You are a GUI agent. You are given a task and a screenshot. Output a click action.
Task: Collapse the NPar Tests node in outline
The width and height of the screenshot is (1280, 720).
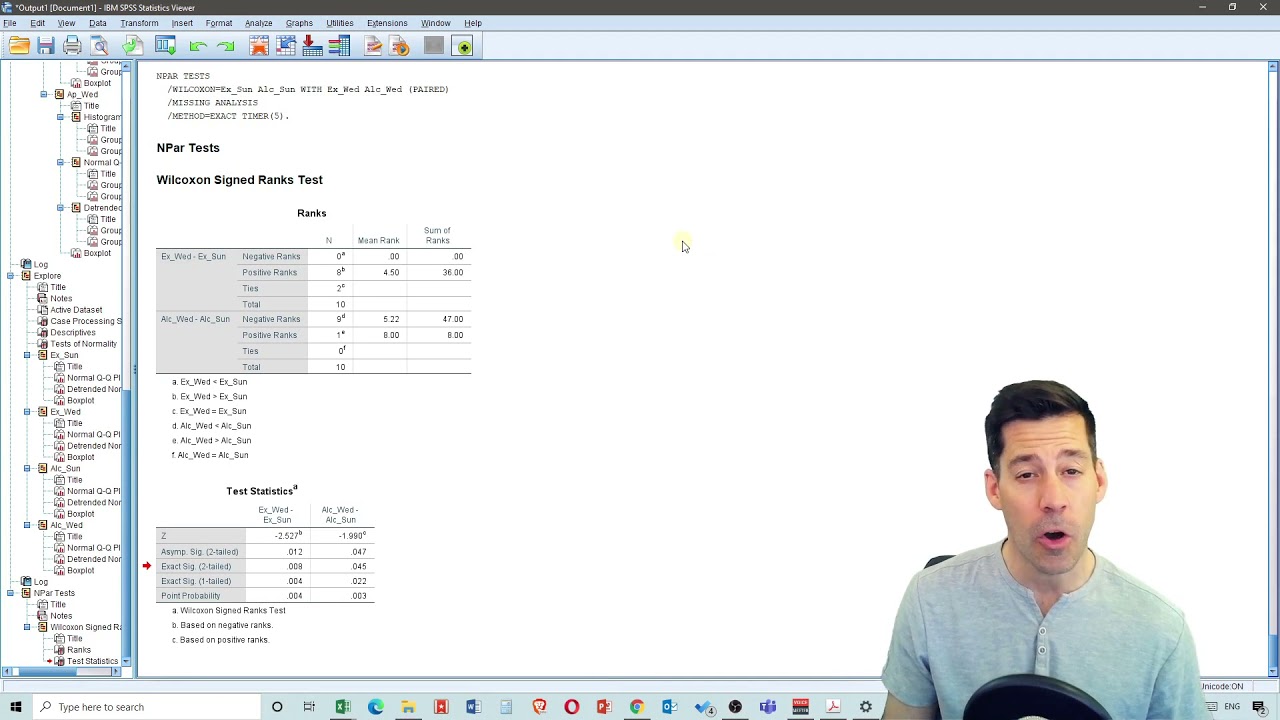pyautogui.click(x=11, y=593)
